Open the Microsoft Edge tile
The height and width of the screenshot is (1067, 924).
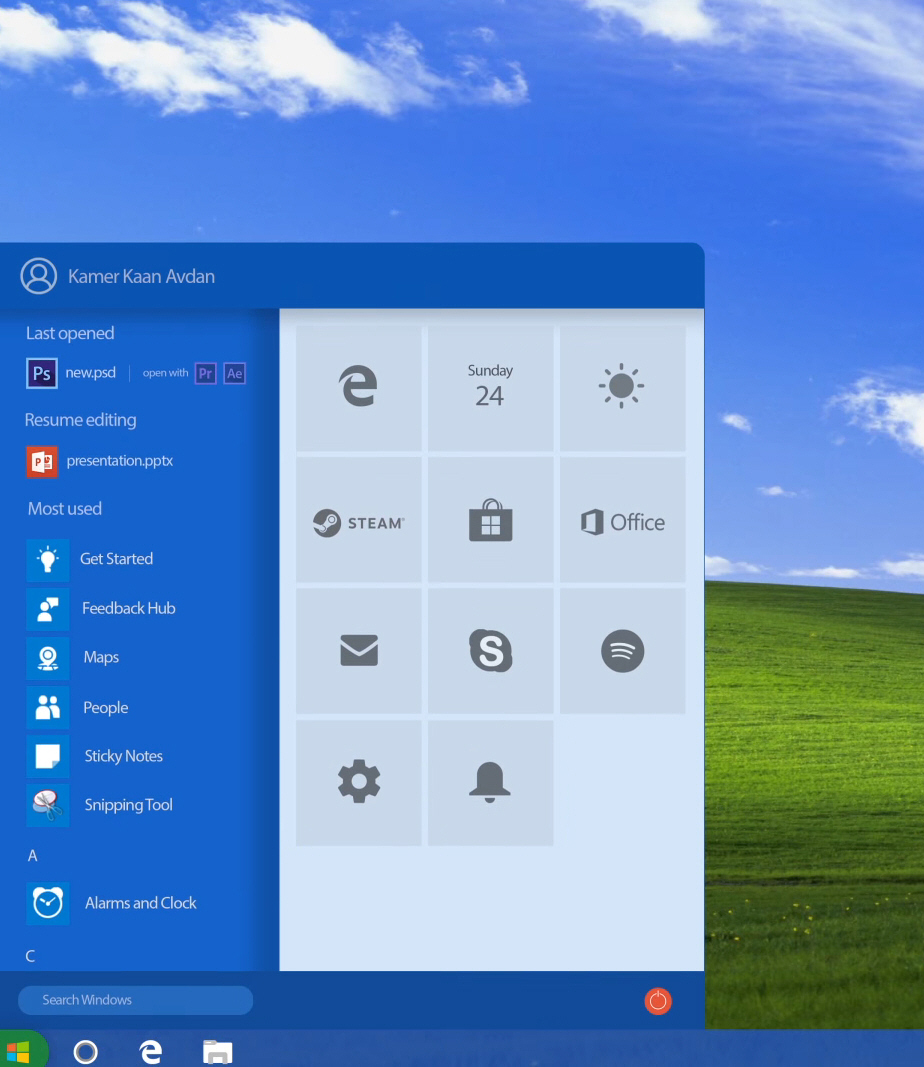coord(358,387)
